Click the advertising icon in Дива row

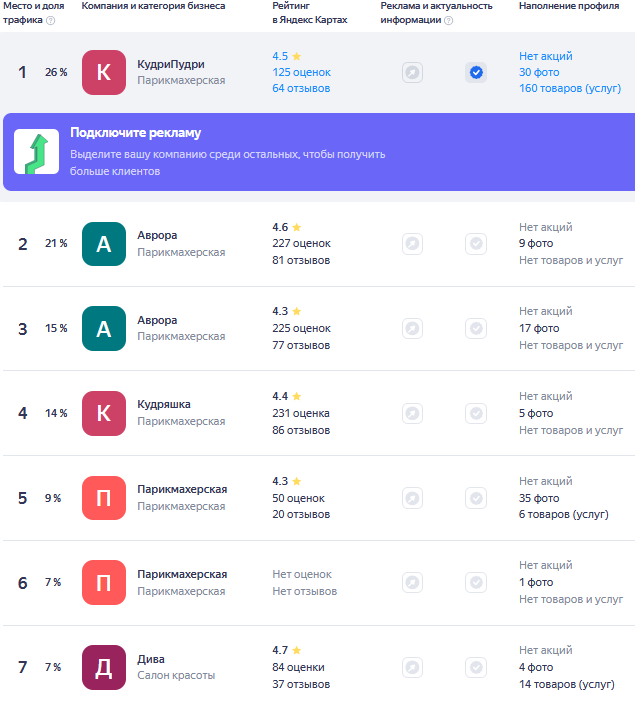click(x=412, y=667)
